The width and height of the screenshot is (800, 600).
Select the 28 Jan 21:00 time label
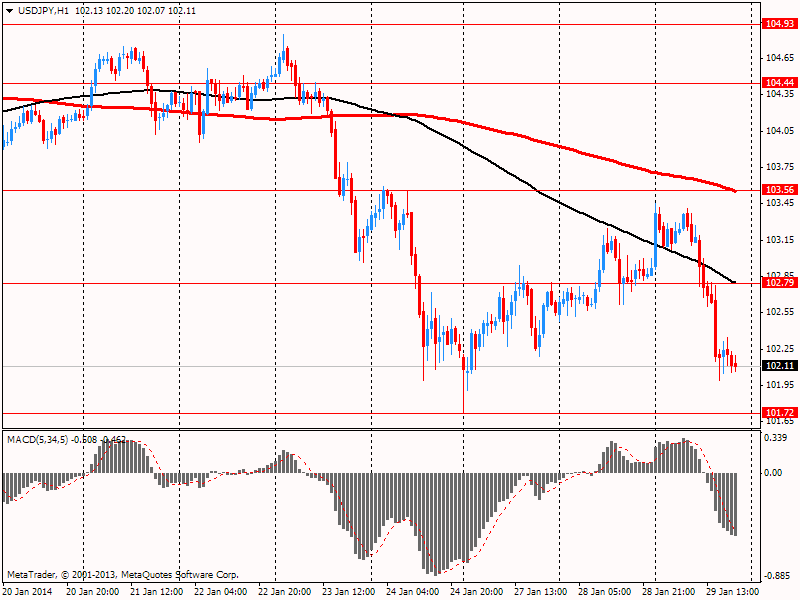(668, 592)
